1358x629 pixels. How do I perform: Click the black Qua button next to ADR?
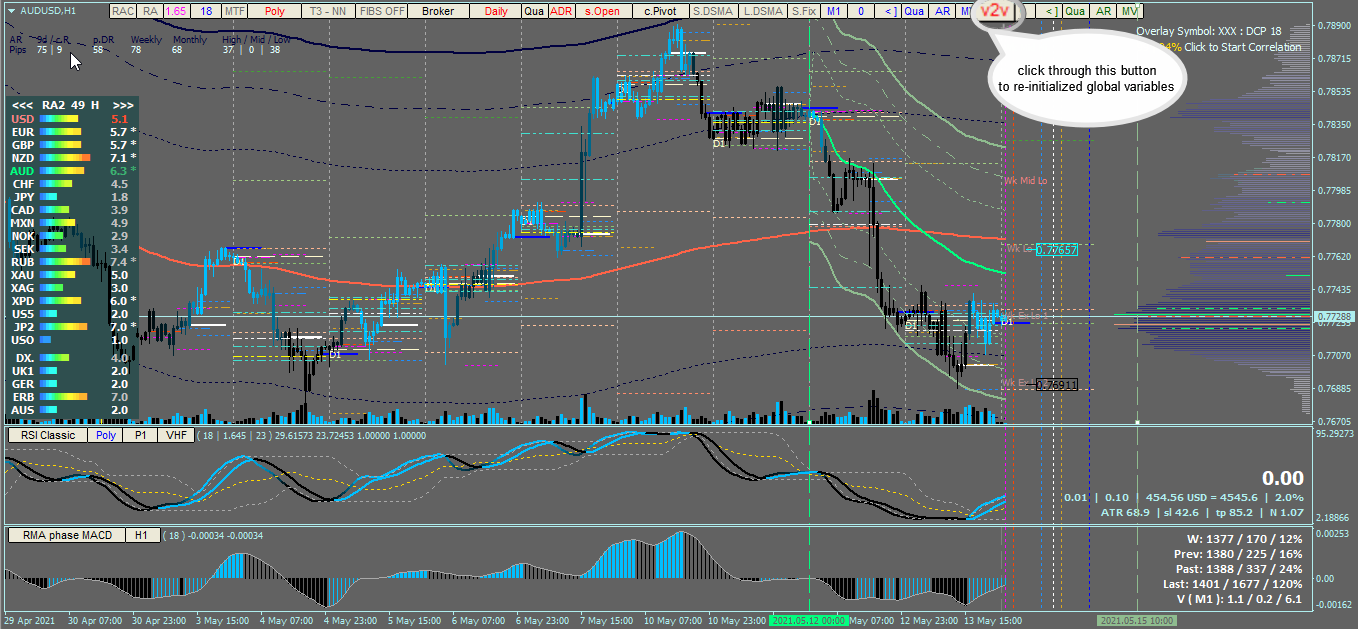click(534, 11)
